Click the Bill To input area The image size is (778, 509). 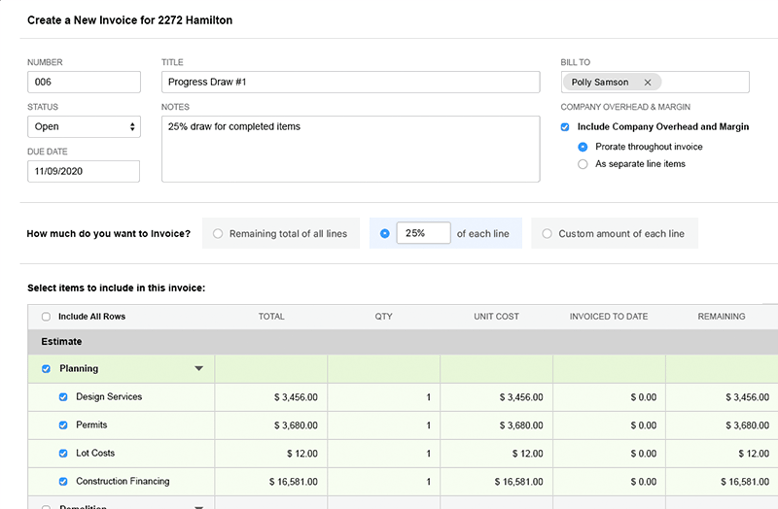pyautogui.click(x=655, y=82)
